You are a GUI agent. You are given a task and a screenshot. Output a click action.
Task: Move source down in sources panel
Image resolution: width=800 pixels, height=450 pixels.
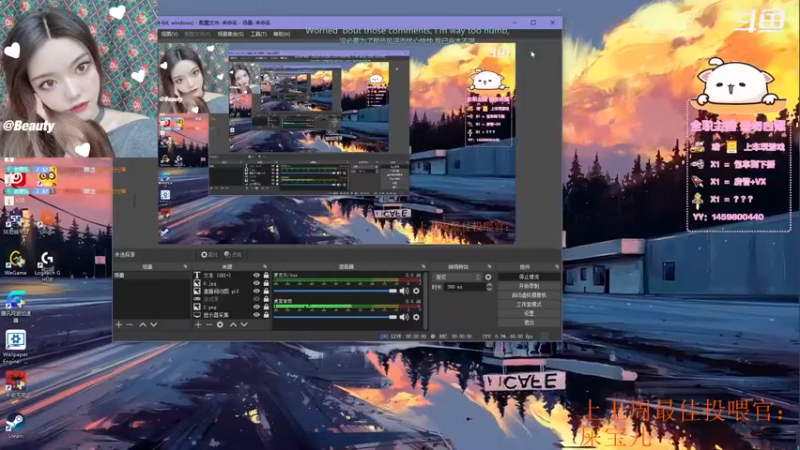coord(244,324)
